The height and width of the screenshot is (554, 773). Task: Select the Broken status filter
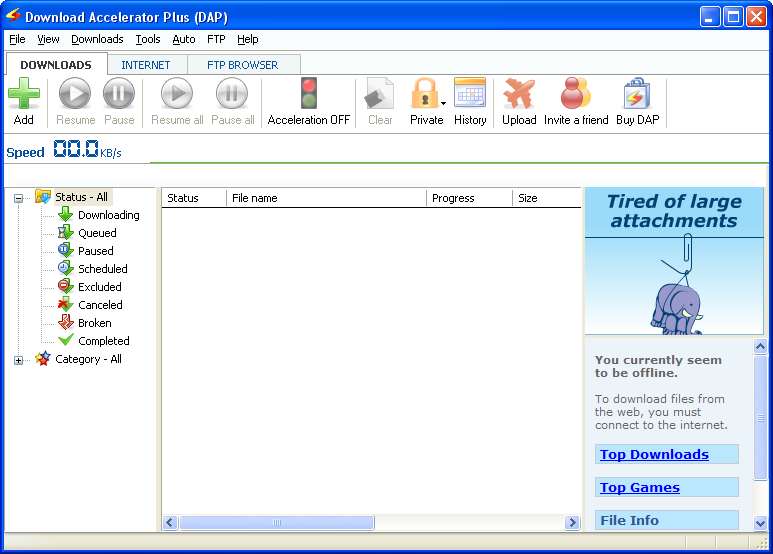point(95,323)
